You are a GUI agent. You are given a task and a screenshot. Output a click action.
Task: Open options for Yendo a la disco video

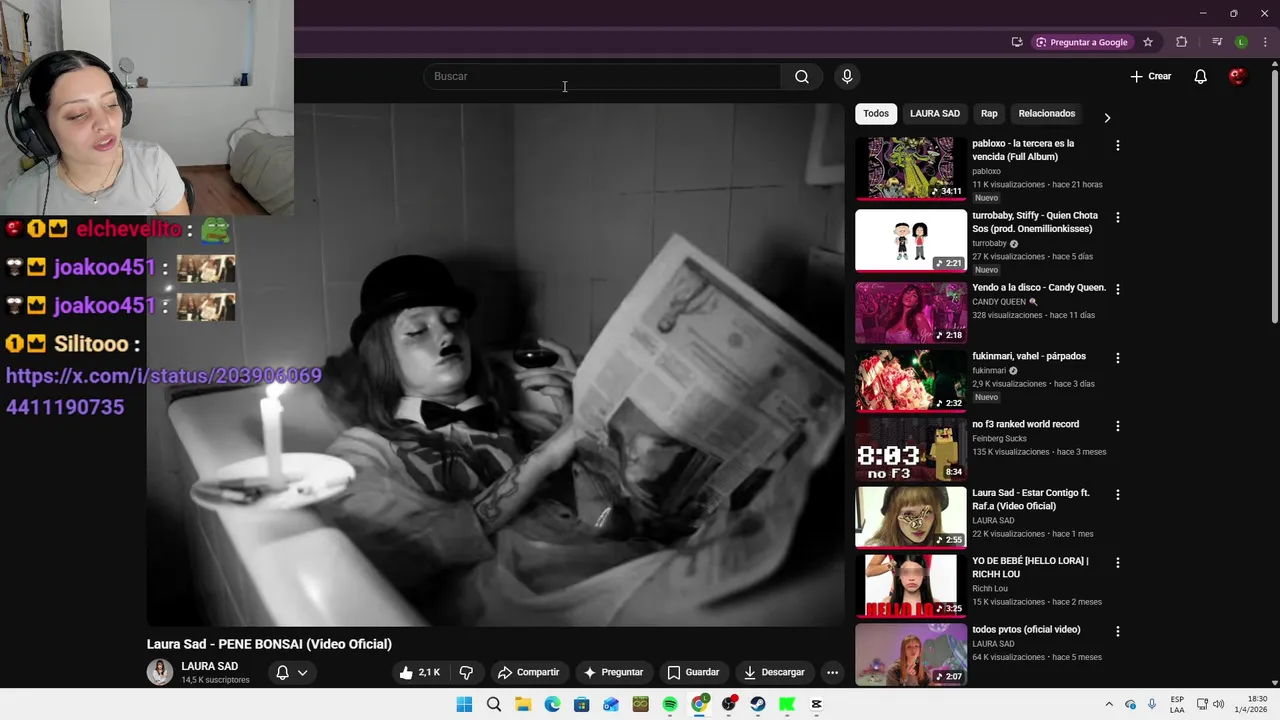(x=1118, y=289)
